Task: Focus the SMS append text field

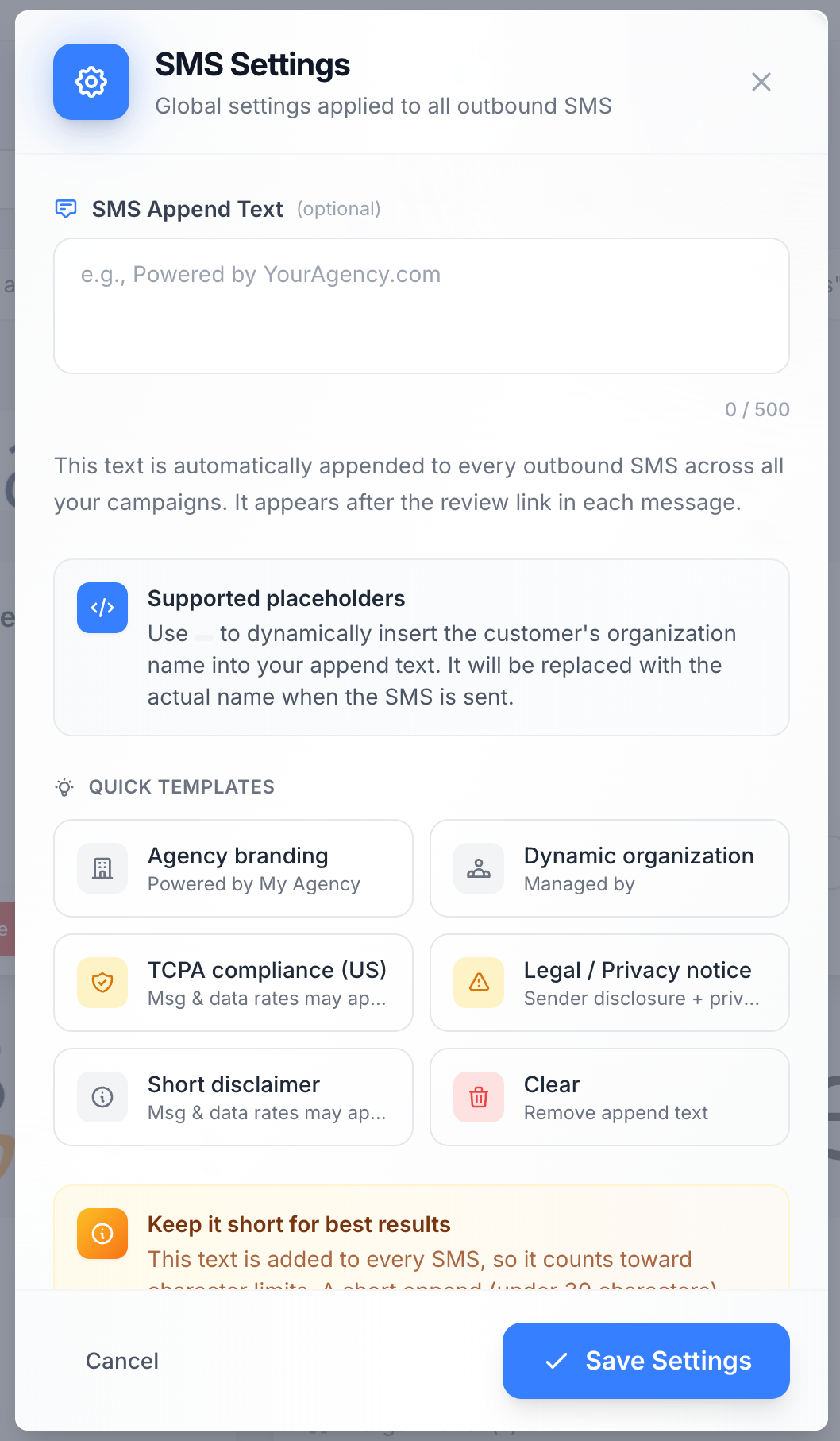Action: 421,306
